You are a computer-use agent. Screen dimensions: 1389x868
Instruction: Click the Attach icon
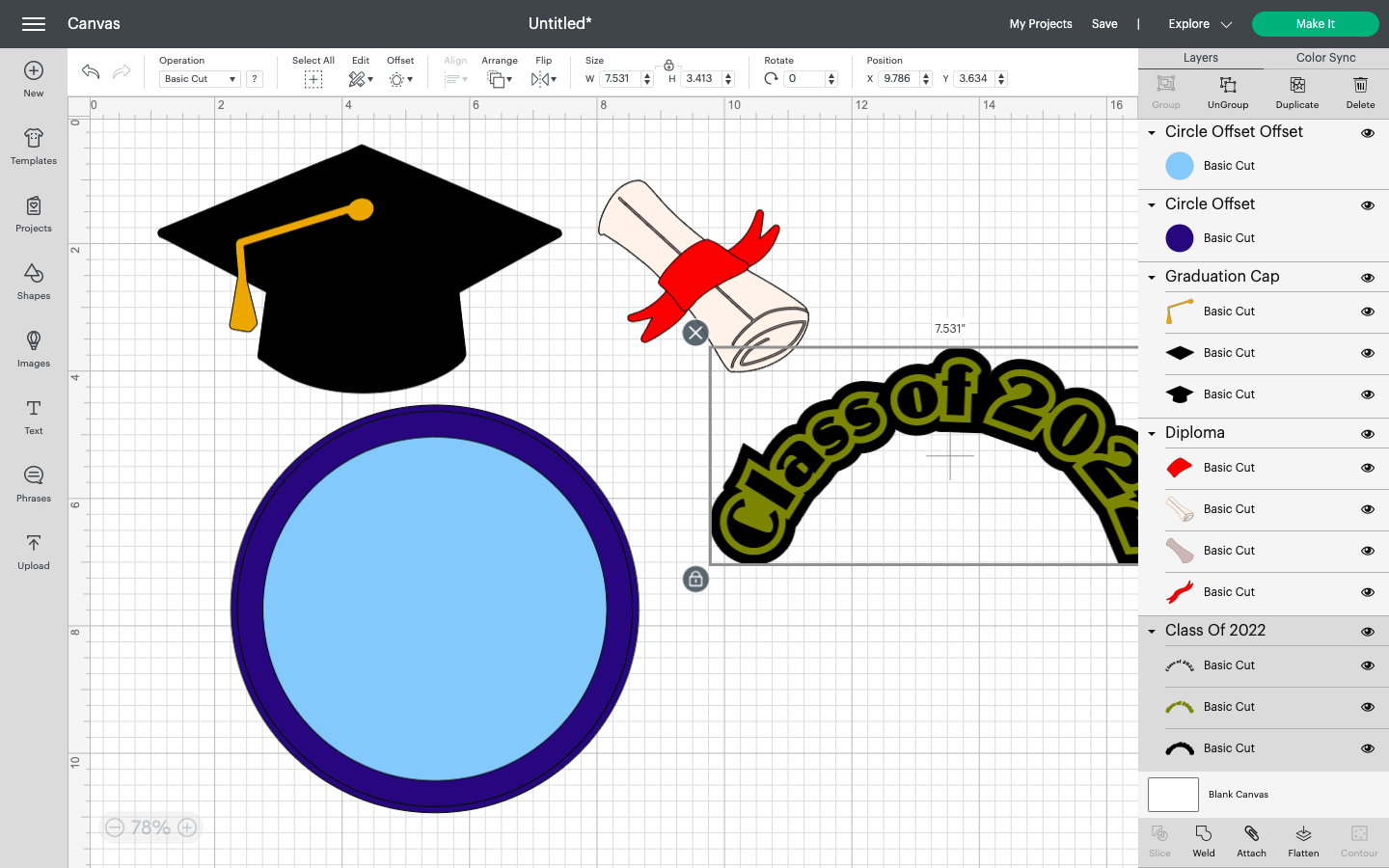1251,840
